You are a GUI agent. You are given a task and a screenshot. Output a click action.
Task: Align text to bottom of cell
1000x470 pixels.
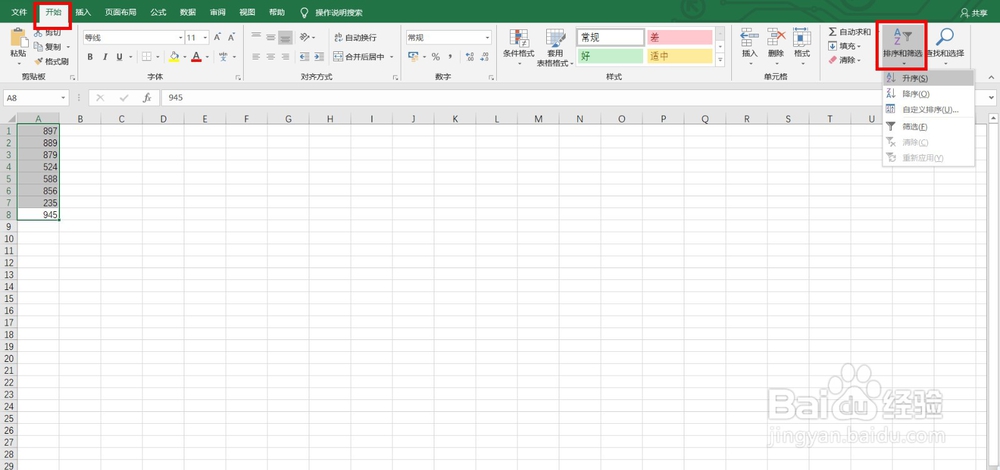[x=285, y=38]
